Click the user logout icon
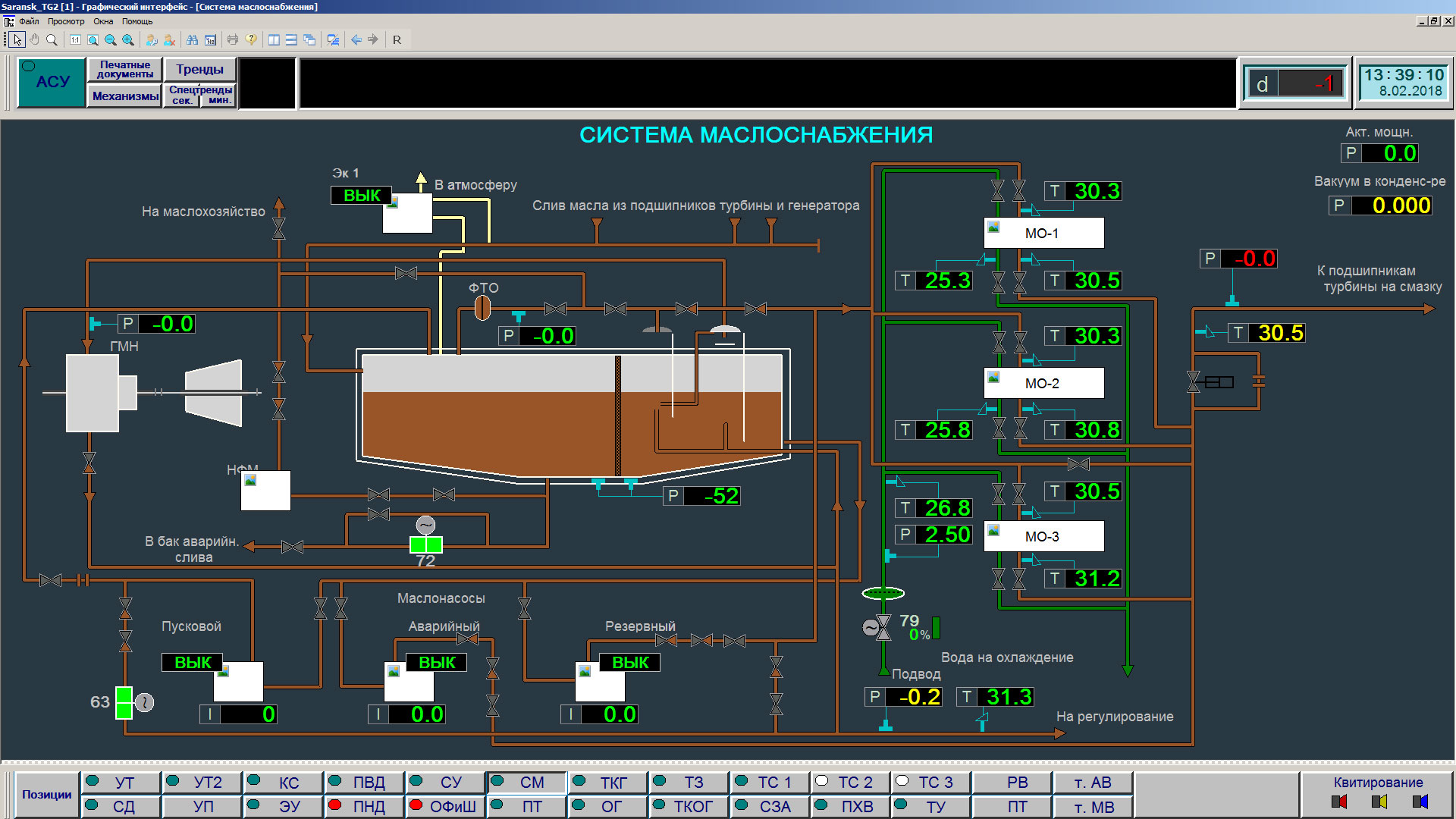The width and height of the screenshot is (1456, 819). click(x=169, y=39)
